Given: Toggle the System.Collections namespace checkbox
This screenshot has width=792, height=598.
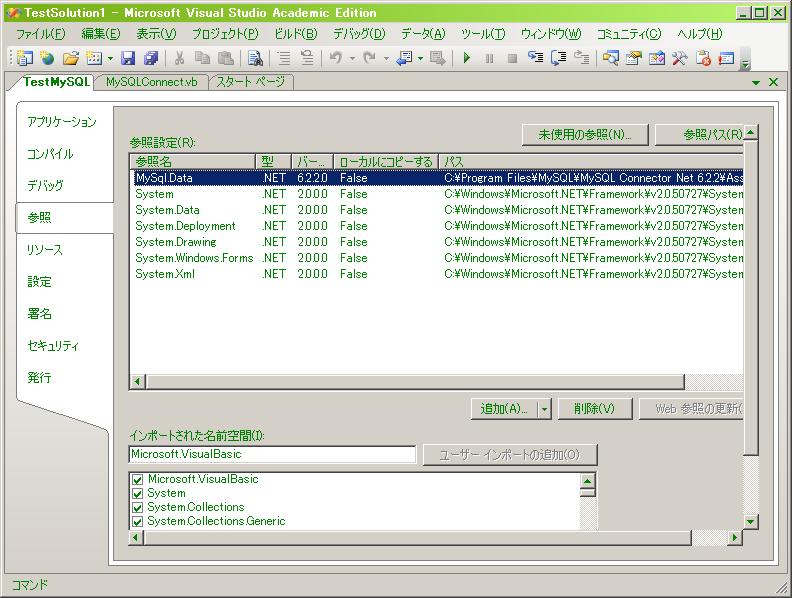Looking at the screenshot, I should click(x=137, y=507).
